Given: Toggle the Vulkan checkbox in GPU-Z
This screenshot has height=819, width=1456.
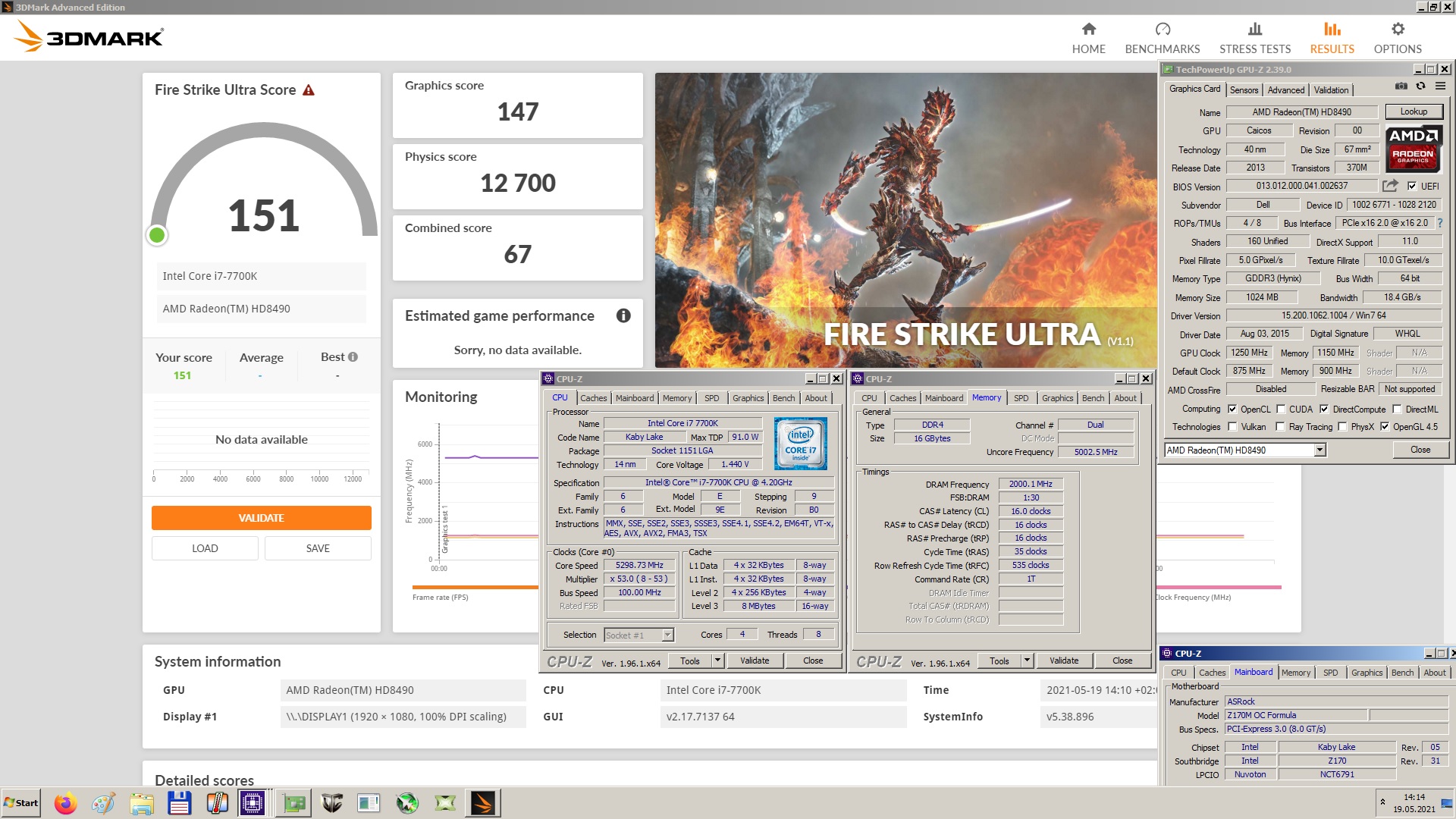Looking at the screenshot, I should coord(1232,427).
